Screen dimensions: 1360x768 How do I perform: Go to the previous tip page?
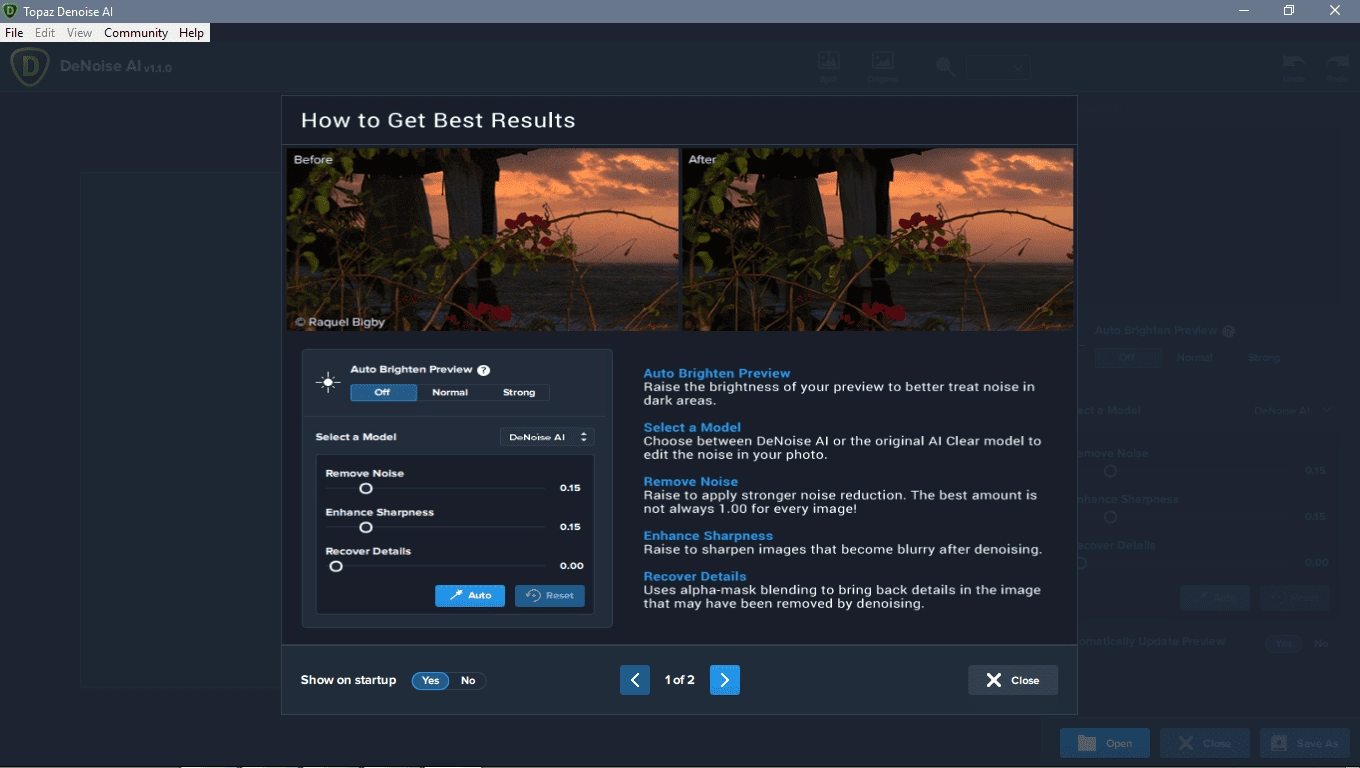(x=635, y=680)
